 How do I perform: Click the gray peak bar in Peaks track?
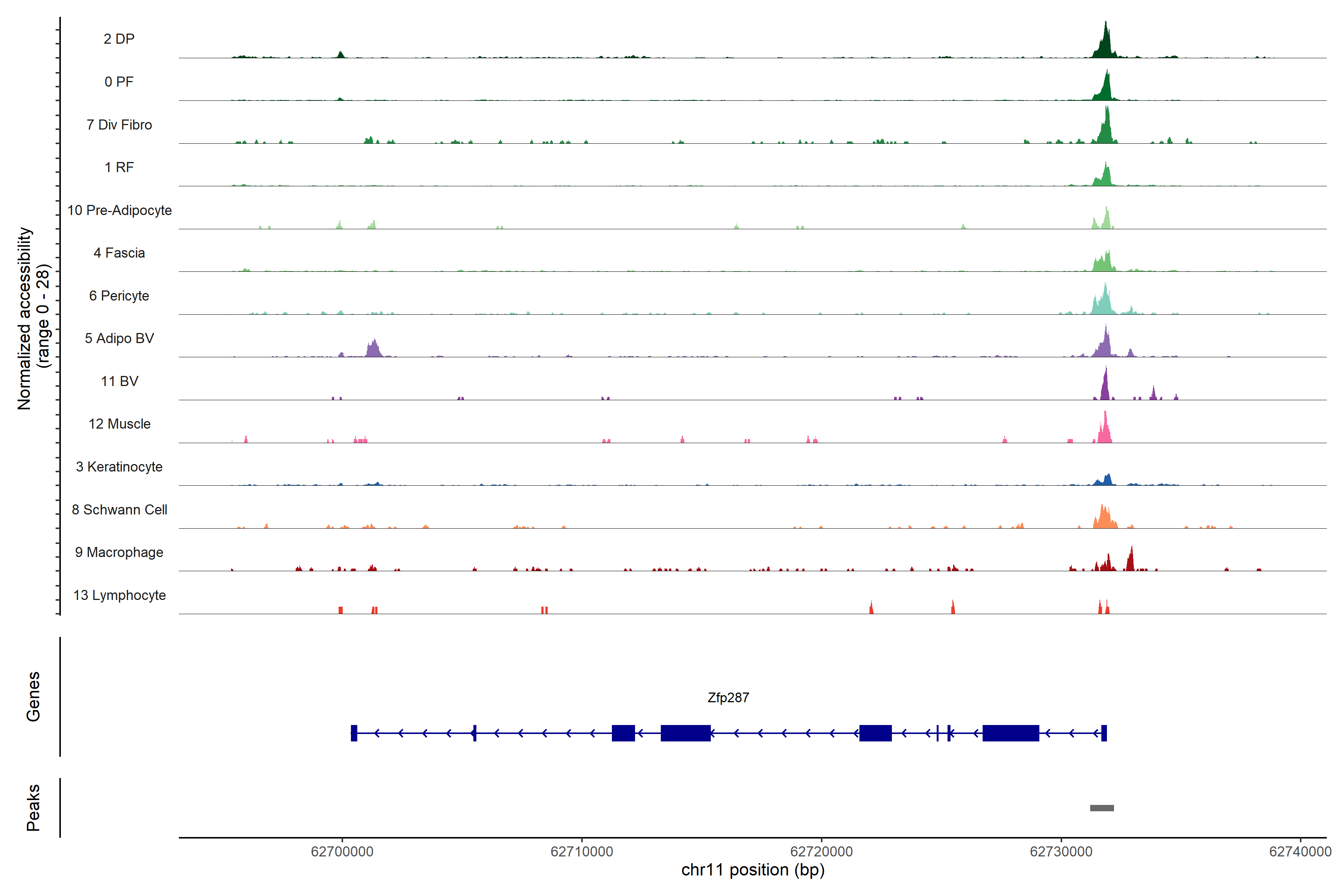point(1102,808)
